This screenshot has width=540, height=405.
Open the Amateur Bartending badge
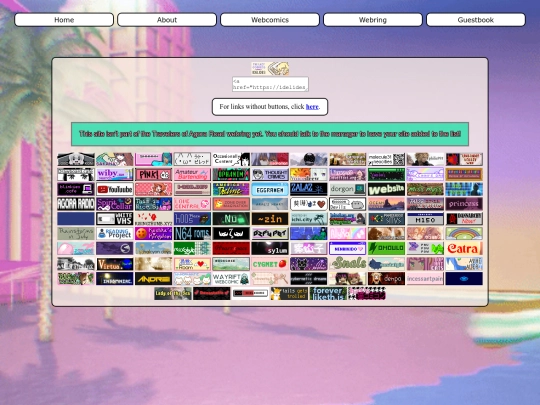click(x=192, y=174)
